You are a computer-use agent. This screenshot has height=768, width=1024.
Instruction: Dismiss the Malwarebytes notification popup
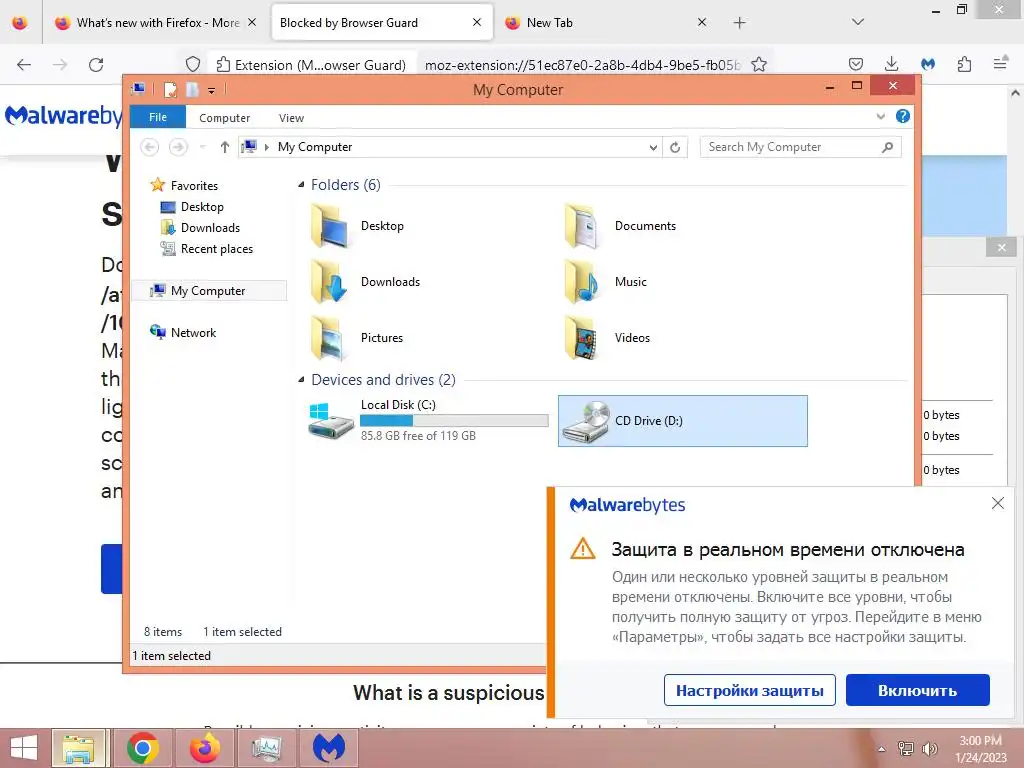[997, 503]
